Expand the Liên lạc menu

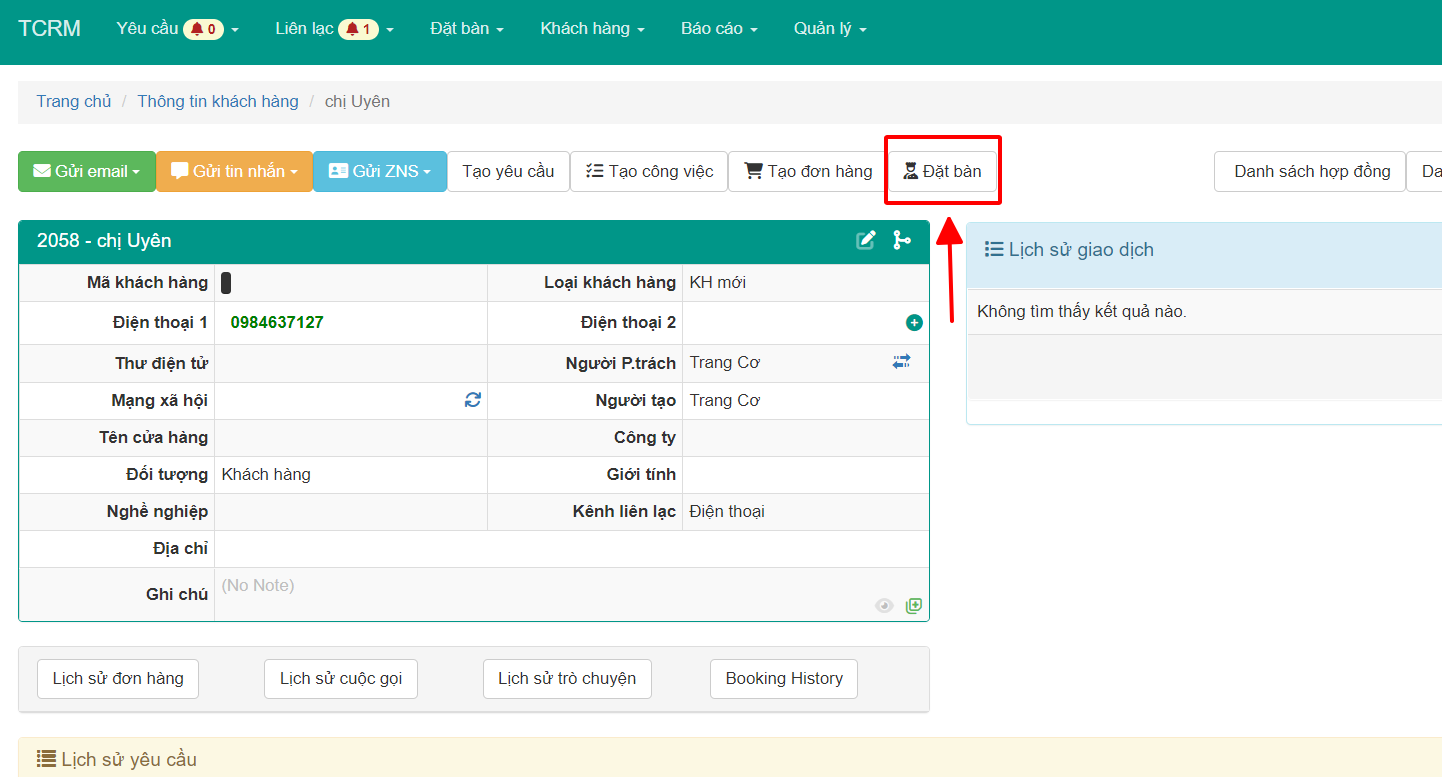pyautogui.click(x=335, y=29)
